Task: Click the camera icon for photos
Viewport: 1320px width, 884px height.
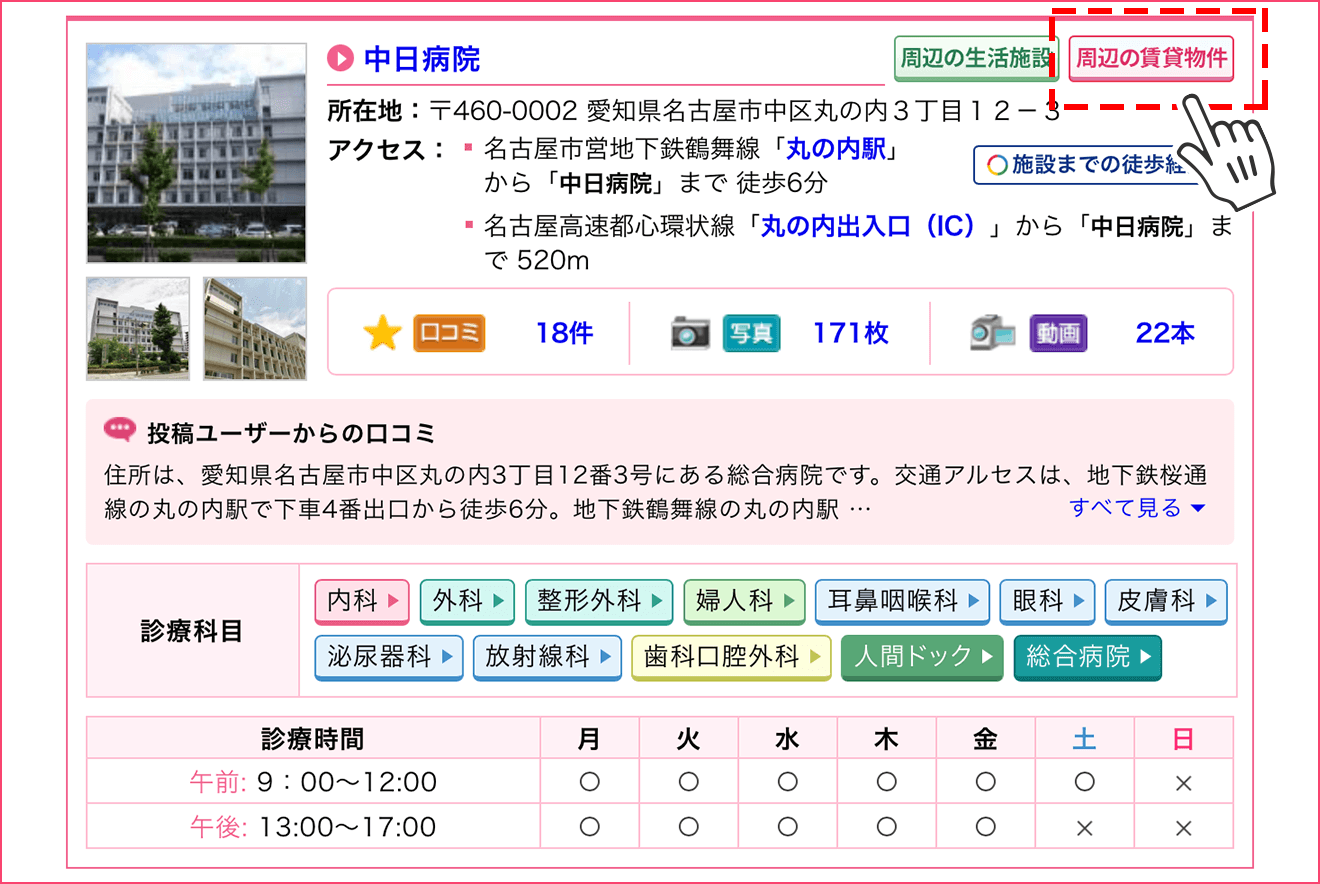Action: (x=690, y=333)
